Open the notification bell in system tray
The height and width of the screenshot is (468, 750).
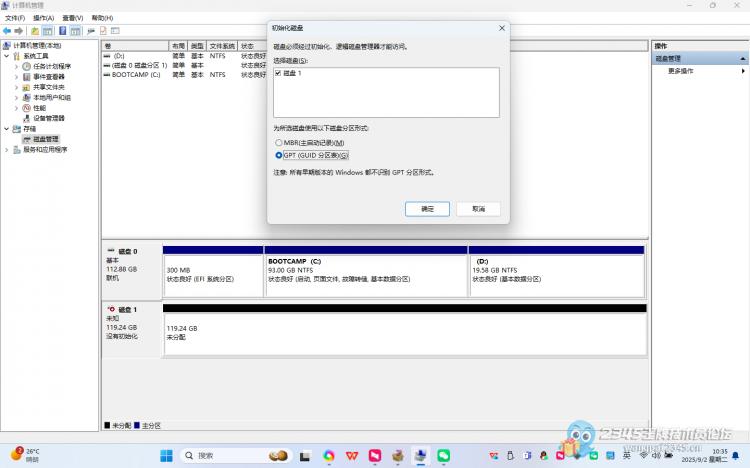click(x=736, y=456)
